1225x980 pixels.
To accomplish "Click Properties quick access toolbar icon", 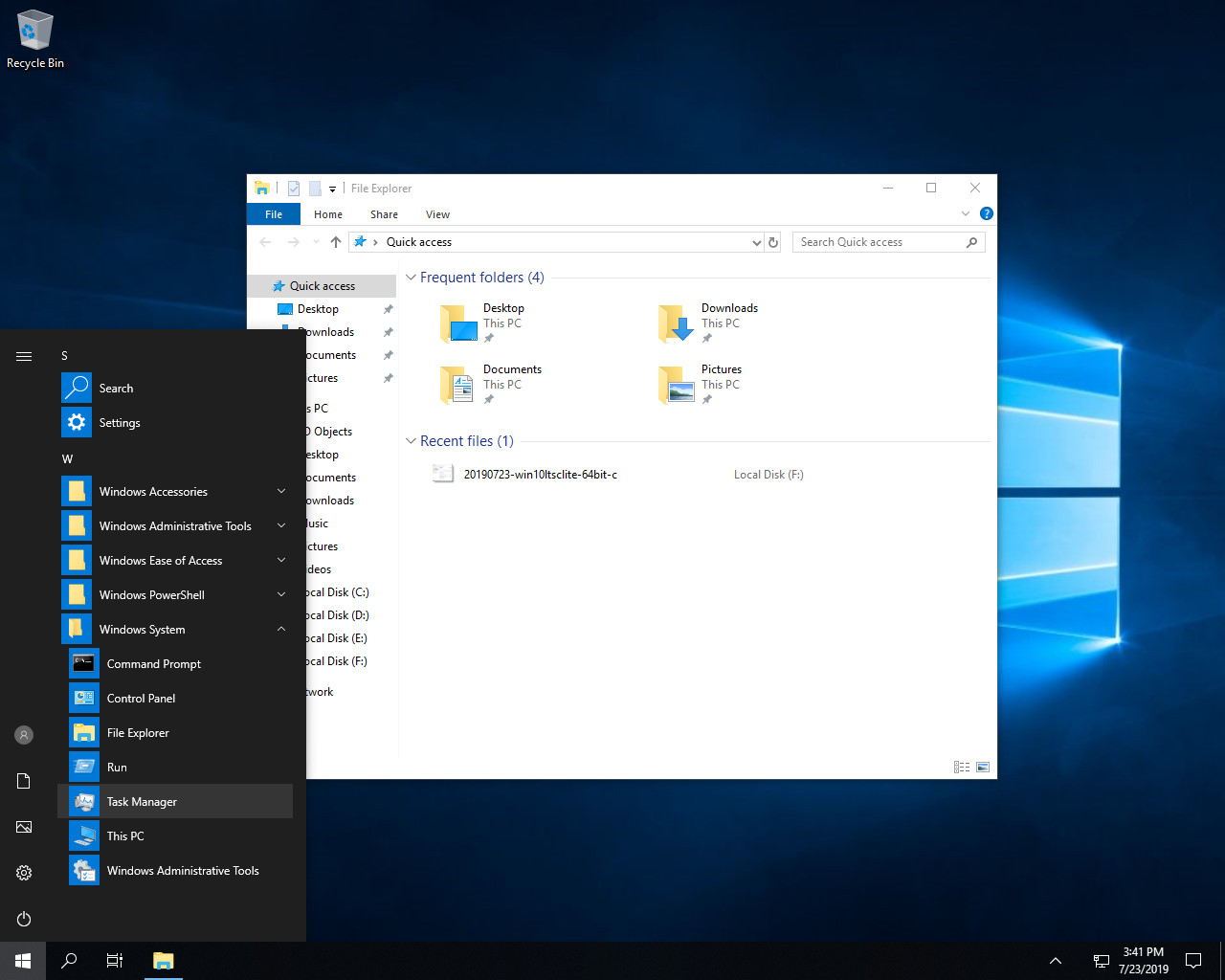I will [x=294, y=189].
